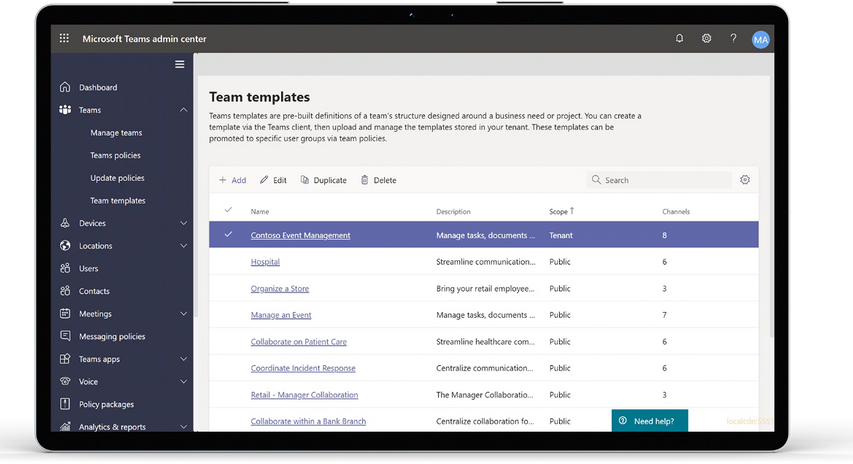Open Organize a Store template link
Viewport: 853px width, 464px height.
tap(280, 288)
